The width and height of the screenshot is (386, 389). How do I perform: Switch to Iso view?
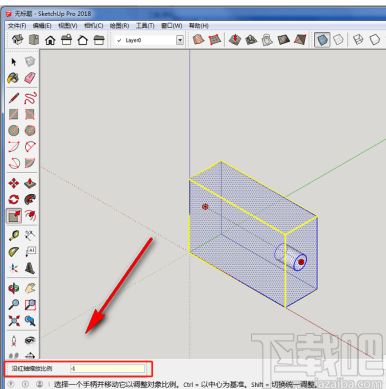click(x=18, y=40)
